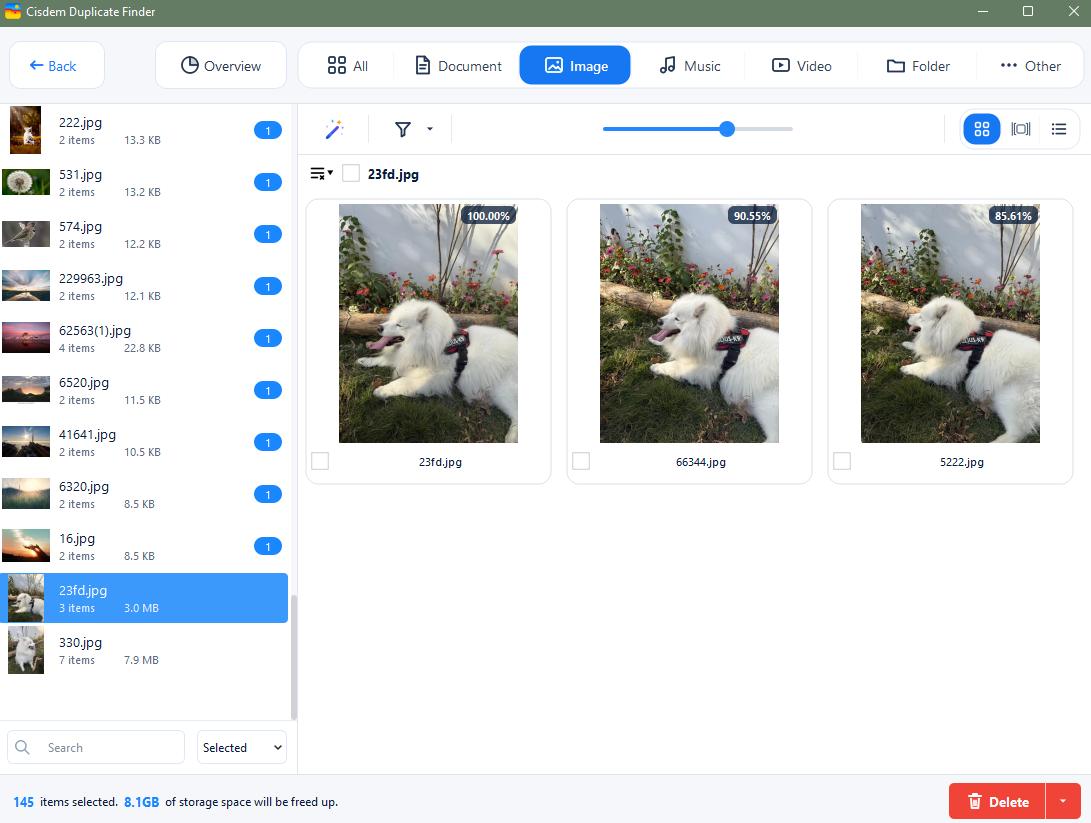Open the Selected filter combo box
This screenshot has height=823, width=1091.
[x=242, y=747]
